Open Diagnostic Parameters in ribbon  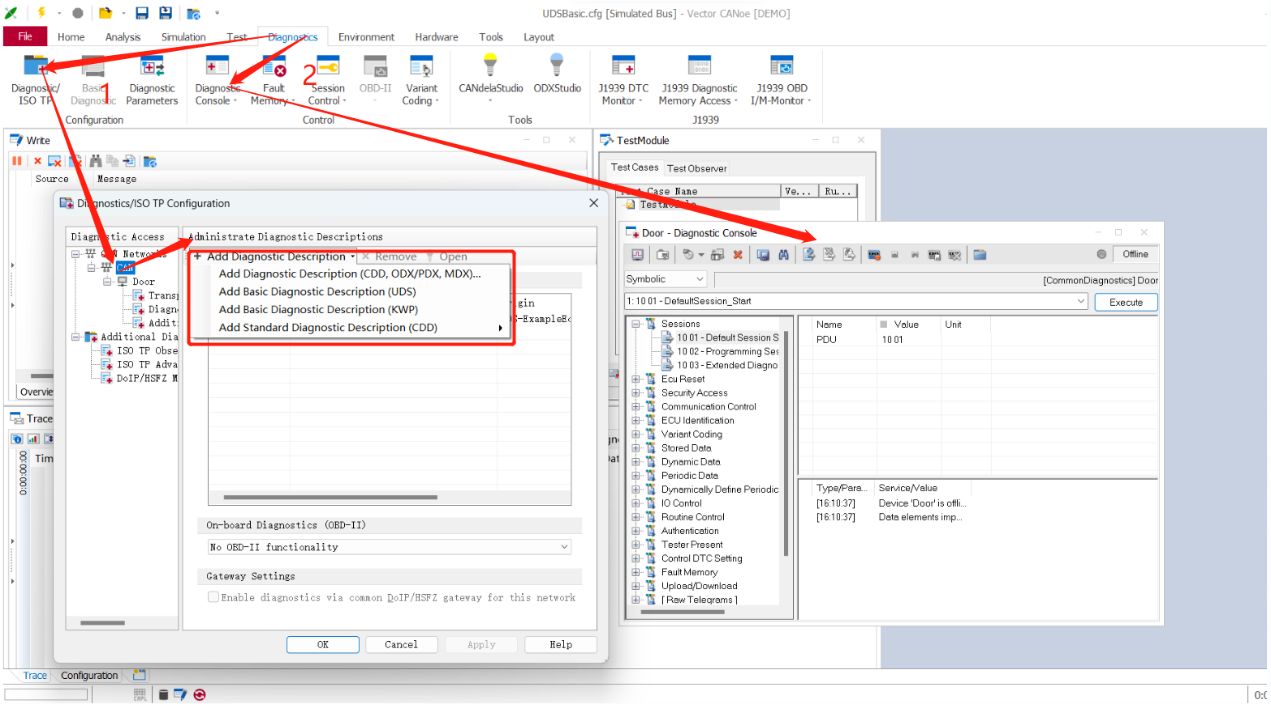[x=152, y=80]
